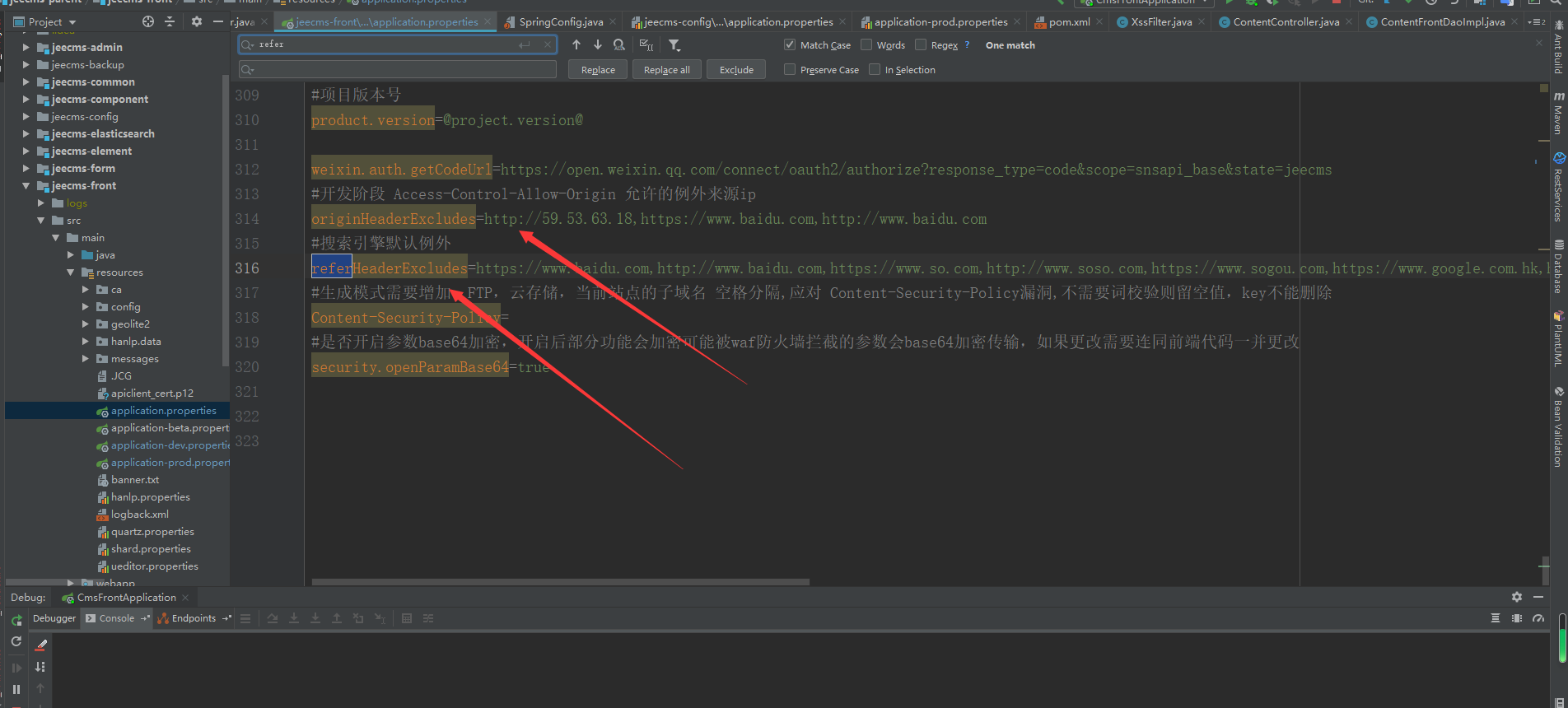This screenshot has width=1568, height=708.
Task: Clear console output with eraser icon
Action: click(41, 645)
